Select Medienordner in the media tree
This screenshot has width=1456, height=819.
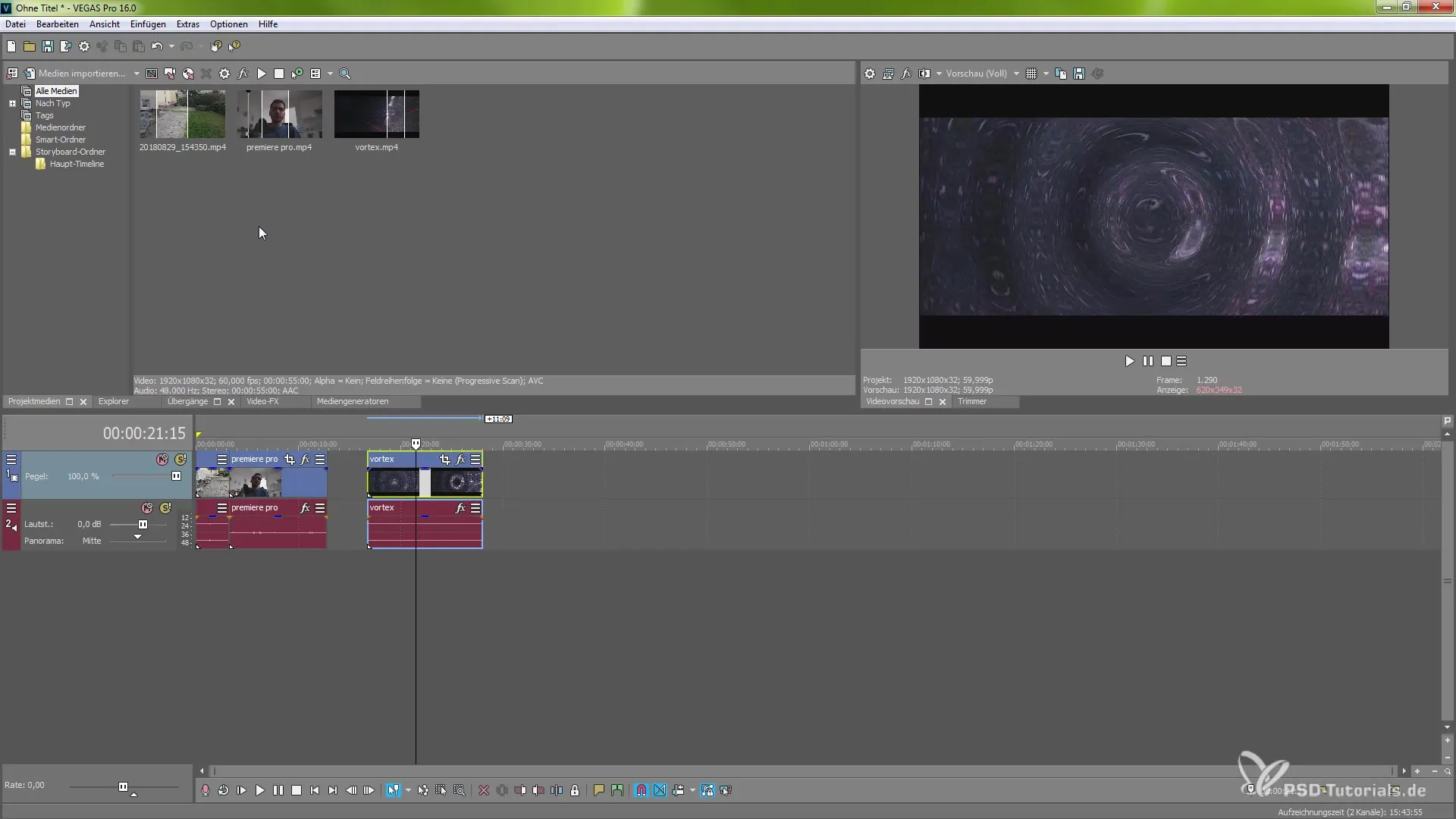(61, 127)
